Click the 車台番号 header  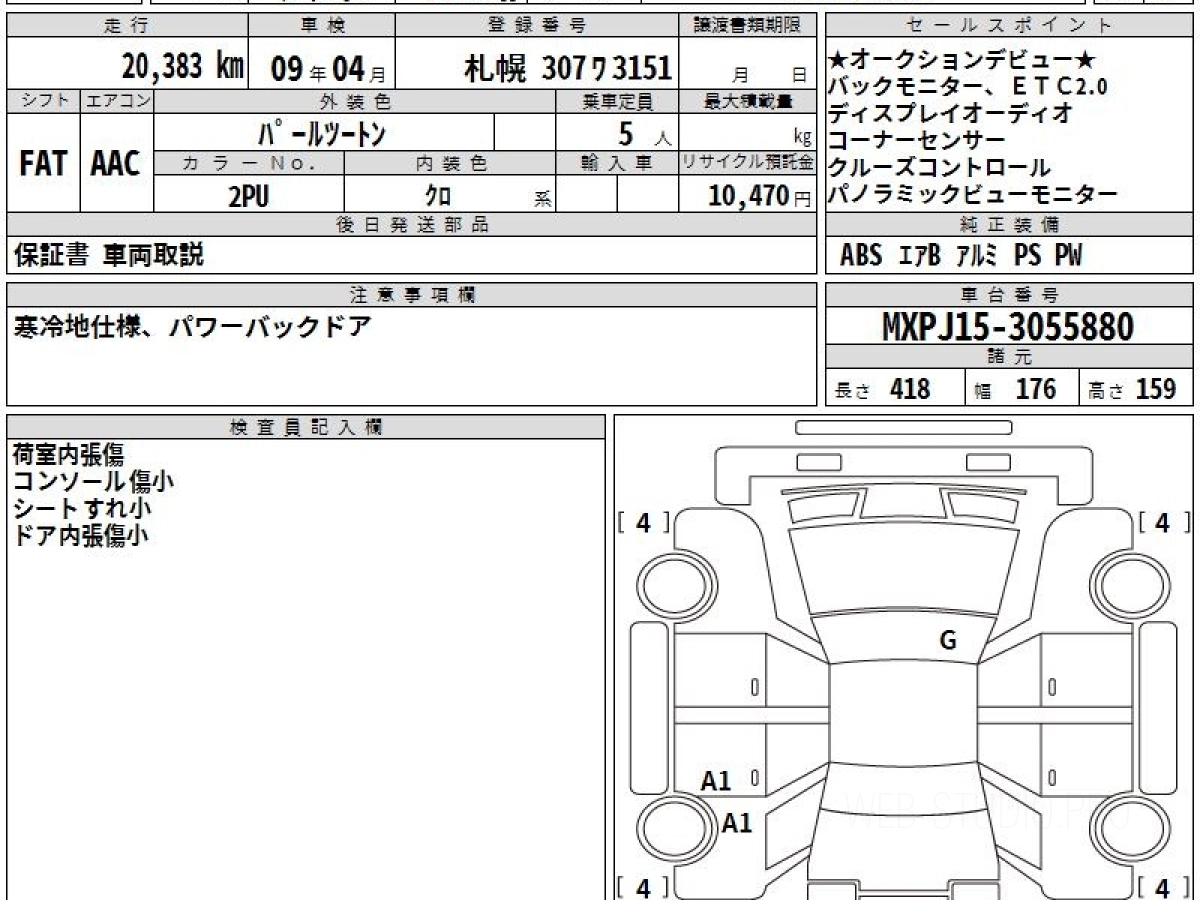(1010, 295)
